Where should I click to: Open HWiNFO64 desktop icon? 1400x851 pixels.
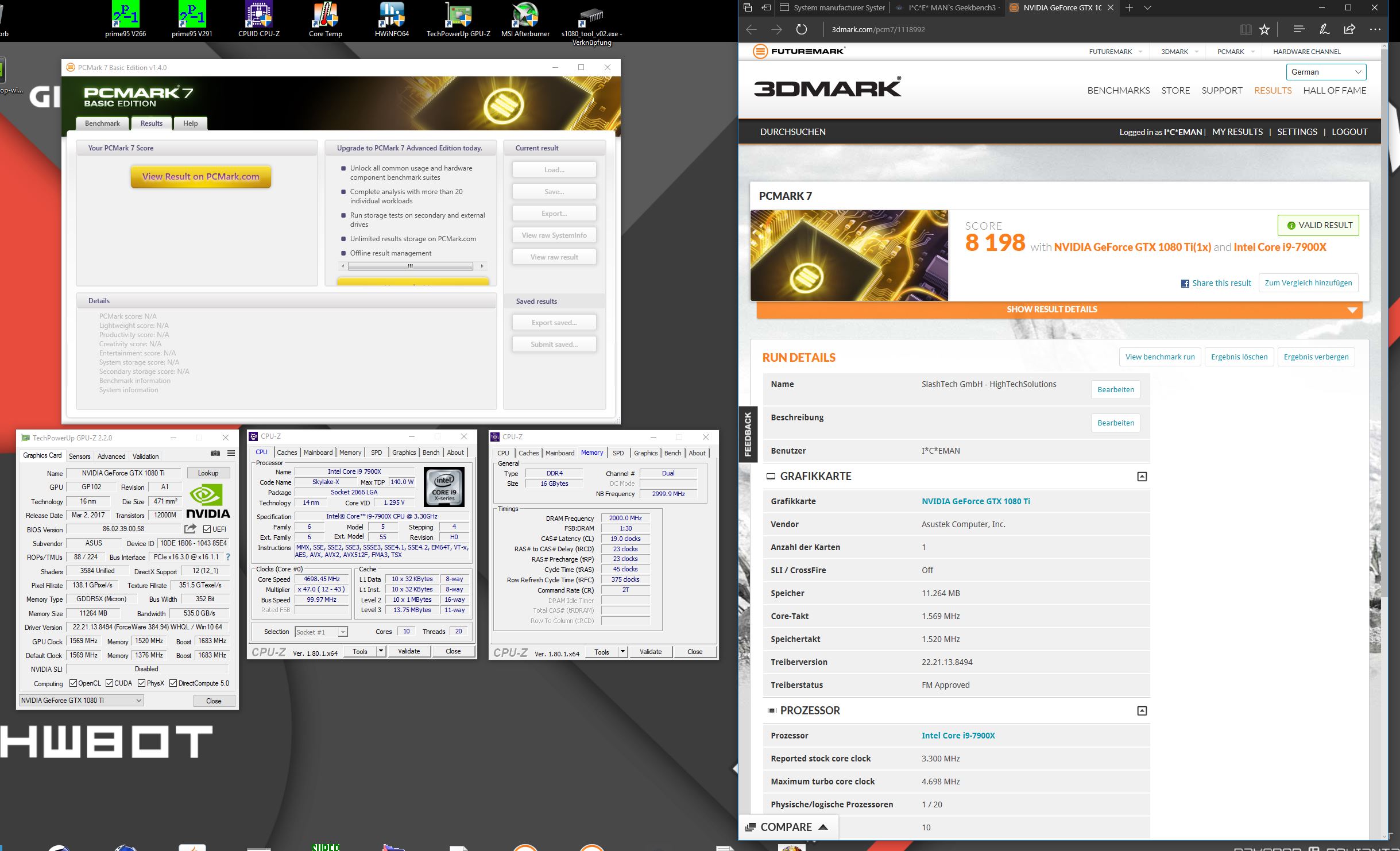392,19
